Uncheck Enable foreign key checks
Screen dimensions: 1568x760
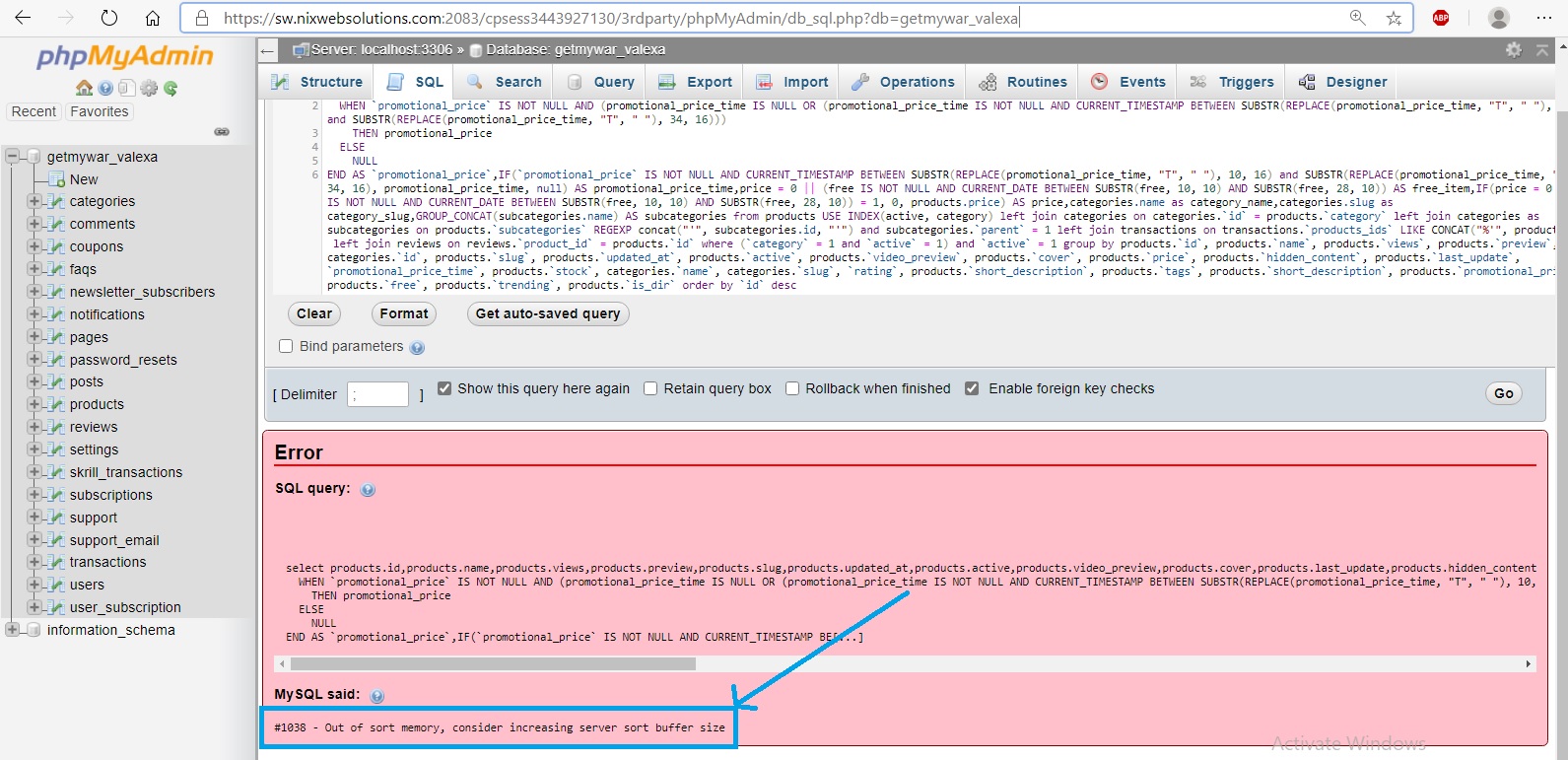(972, 388)
